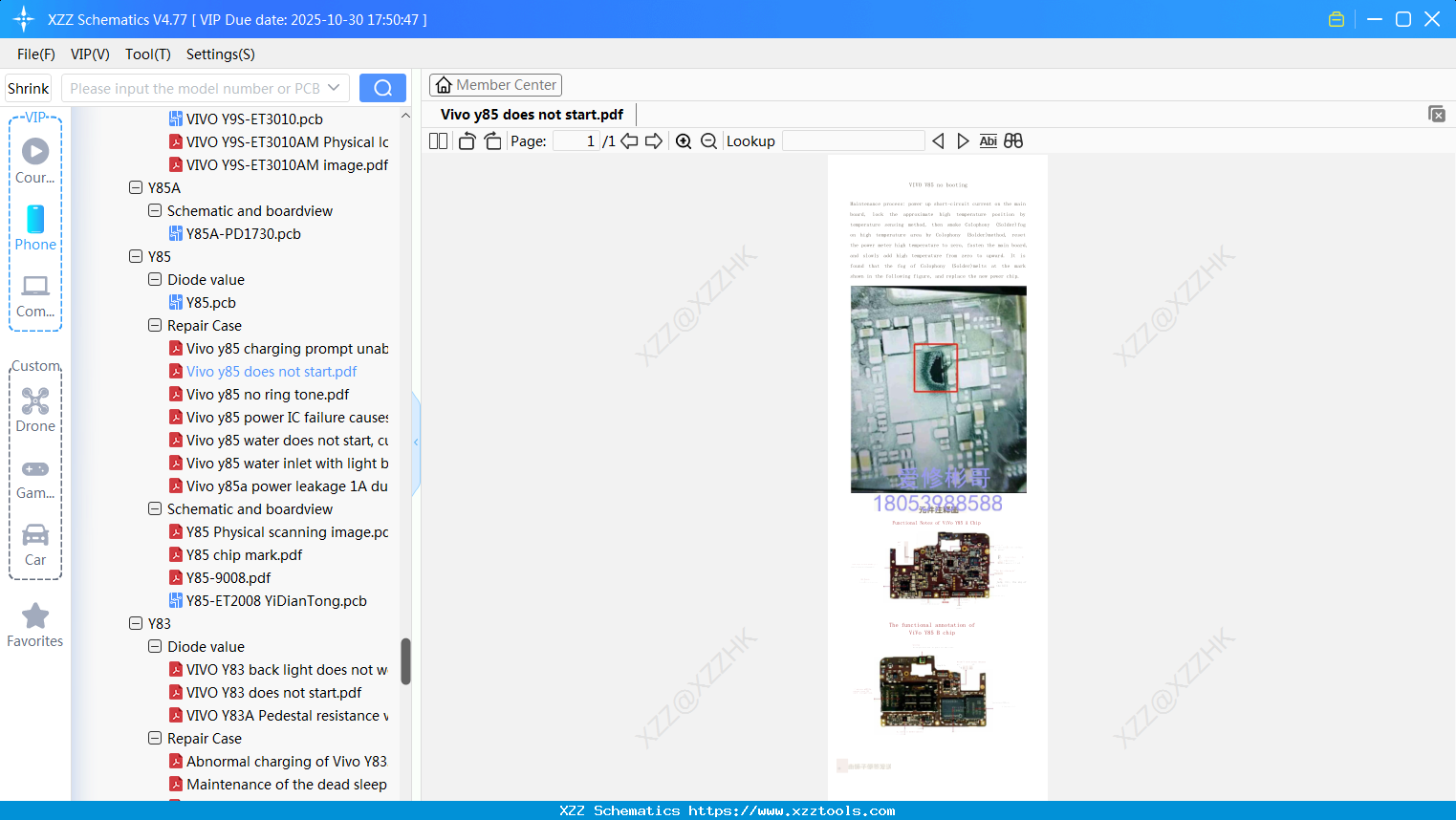Collapse the Y85 tree node
This screenshot has height=820, width=1456.
tap(136, 256)
